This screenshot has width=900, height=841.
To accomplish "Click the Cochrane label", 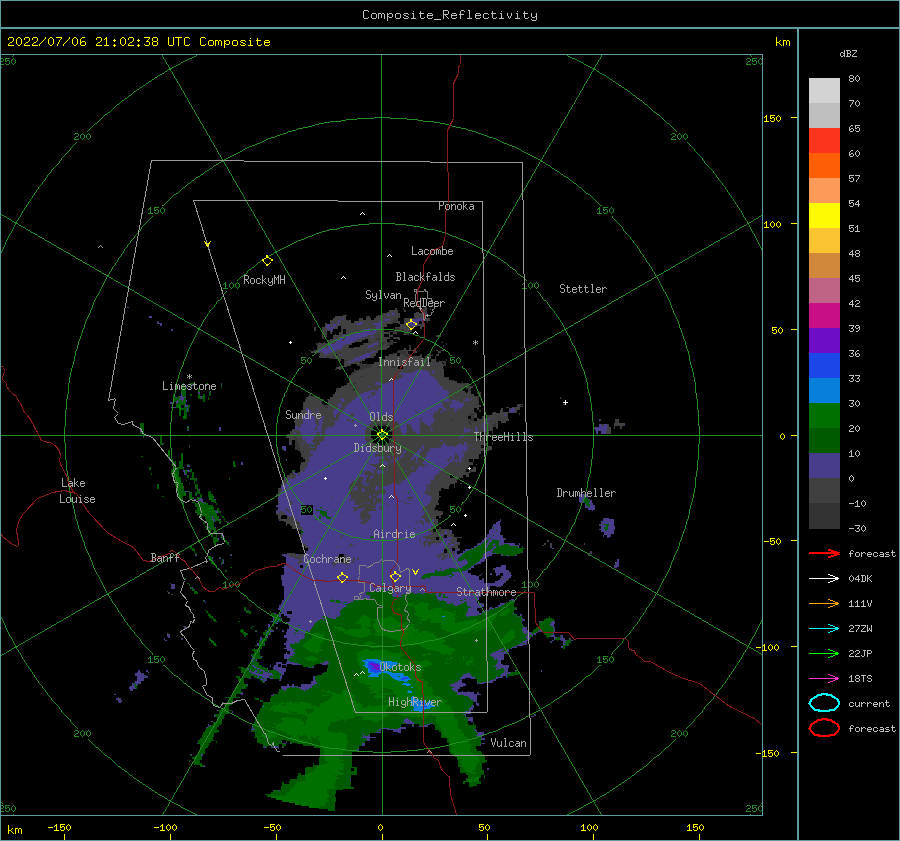I will [327, 559].
